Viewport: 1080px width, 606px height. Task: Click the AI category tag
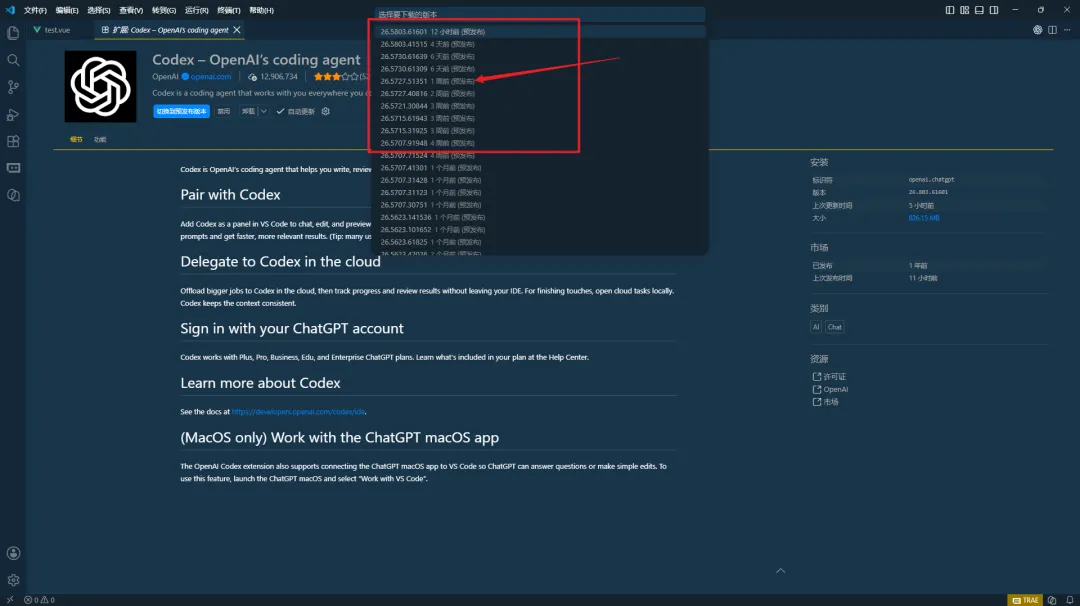[x=816, y=327]
